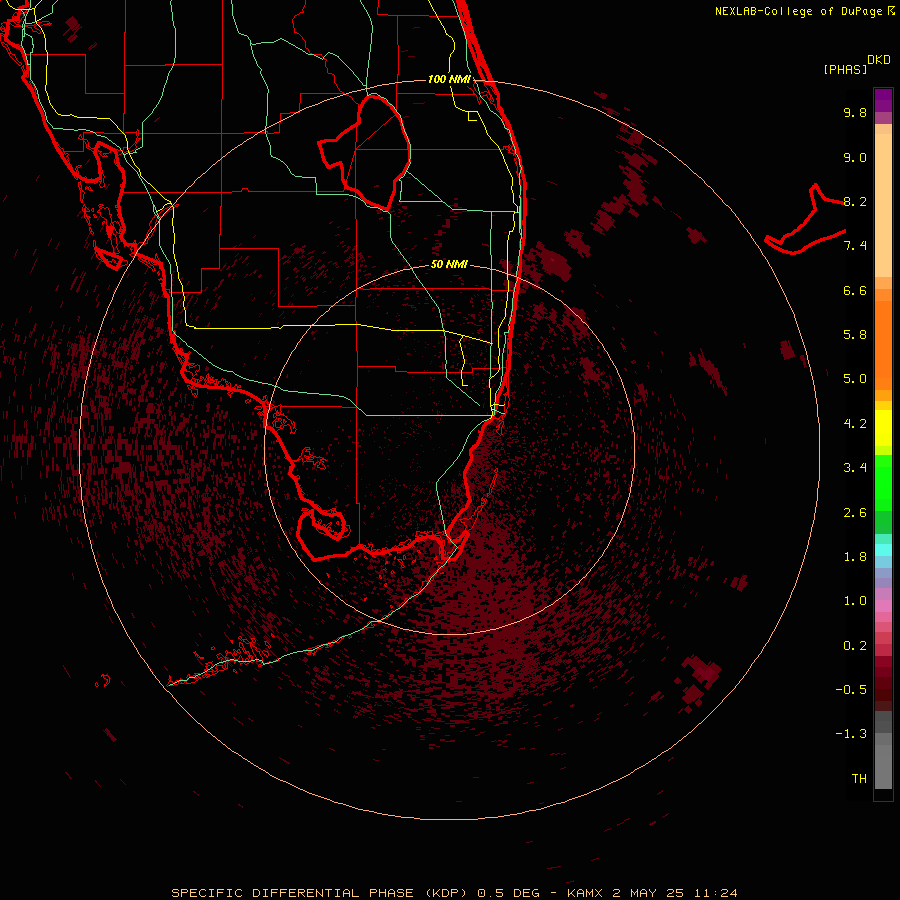
Task: Click the cyan segment of the color bar
Action: (x=883, y=550)
